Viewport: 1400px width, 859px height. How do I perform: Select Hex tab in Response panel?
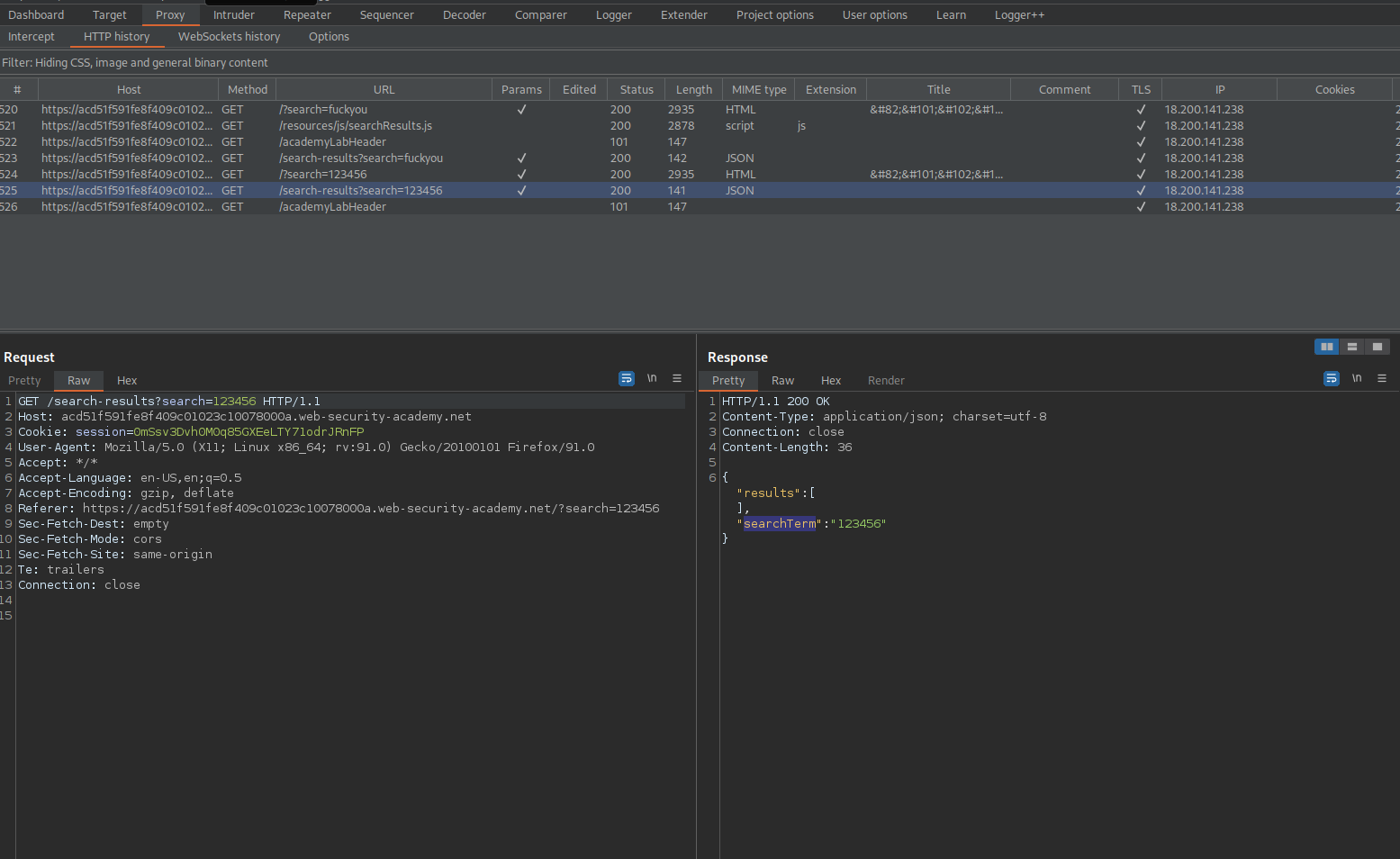click(831, 381)
